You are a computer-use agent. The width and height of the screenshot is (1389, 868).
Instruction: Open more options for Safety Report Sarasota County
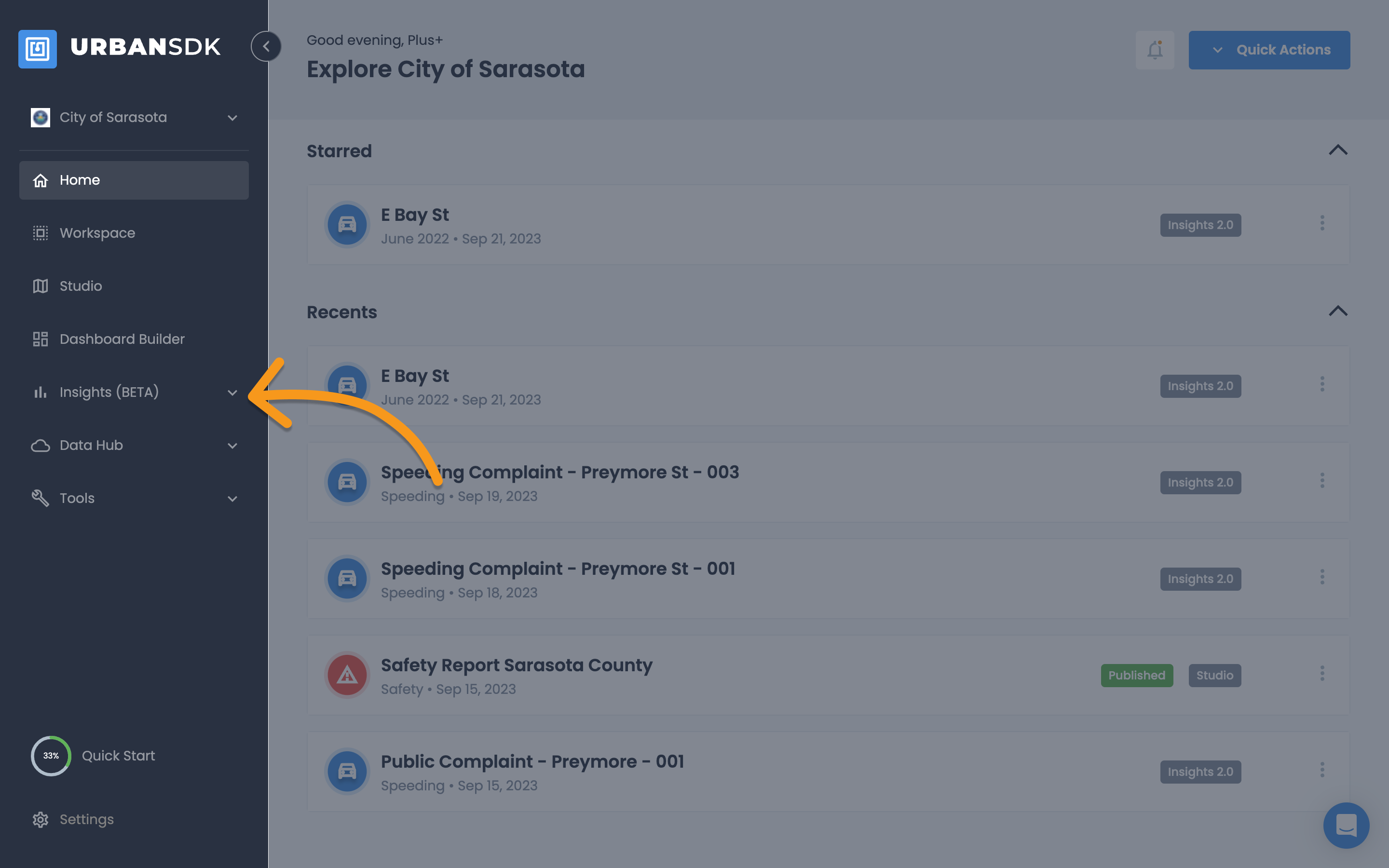click(x=1322, y=673)
